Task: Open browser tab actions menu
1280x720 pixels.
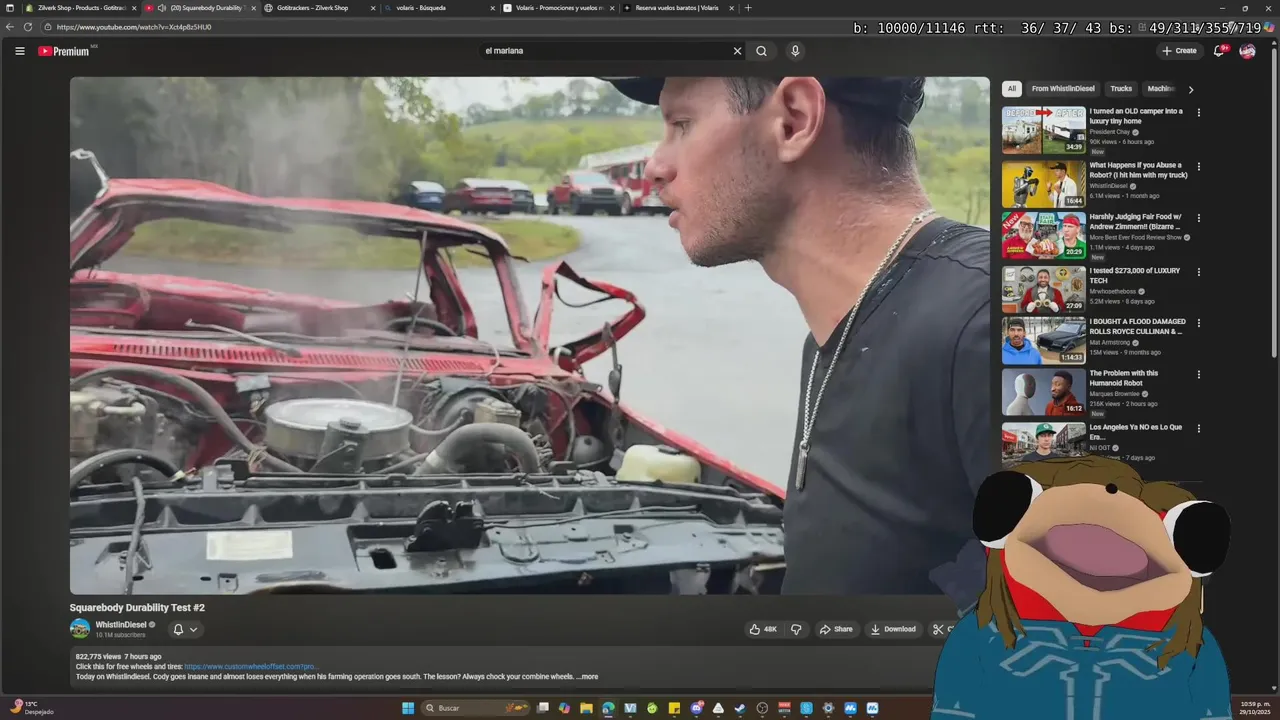Action: (10, 8)
